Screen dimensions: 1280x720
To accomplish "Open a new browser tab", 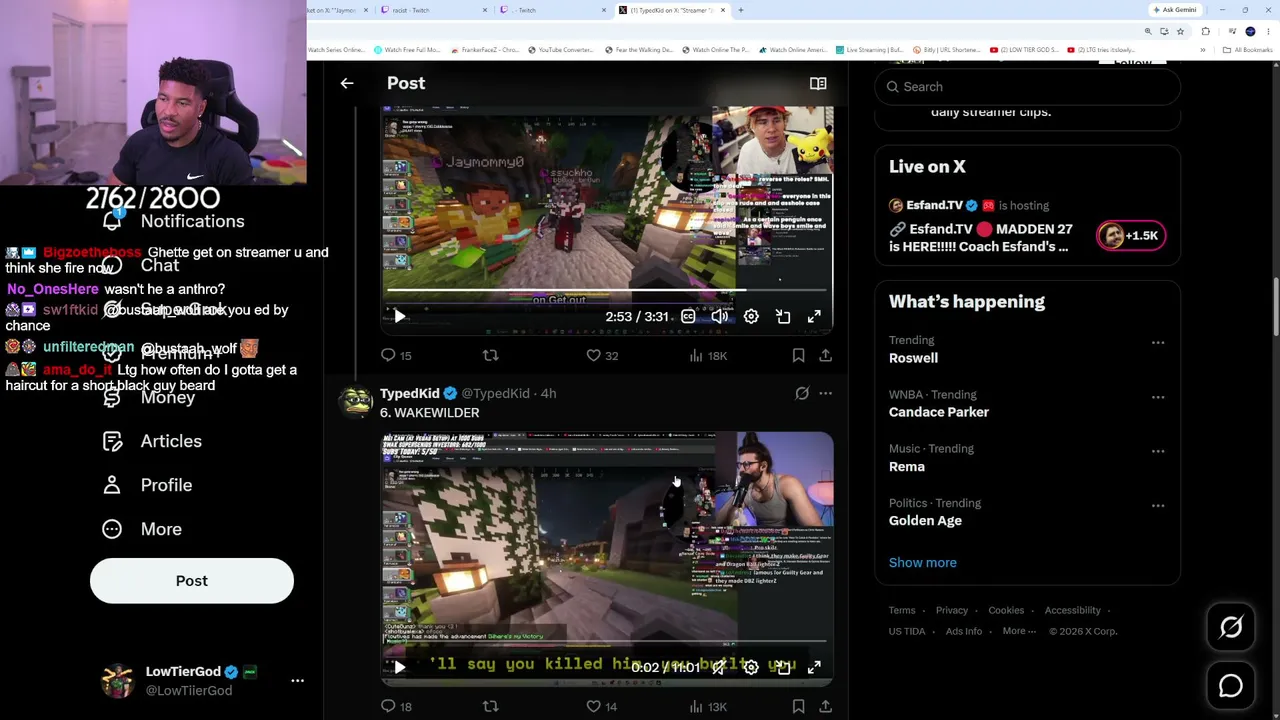I will (741, 10).
